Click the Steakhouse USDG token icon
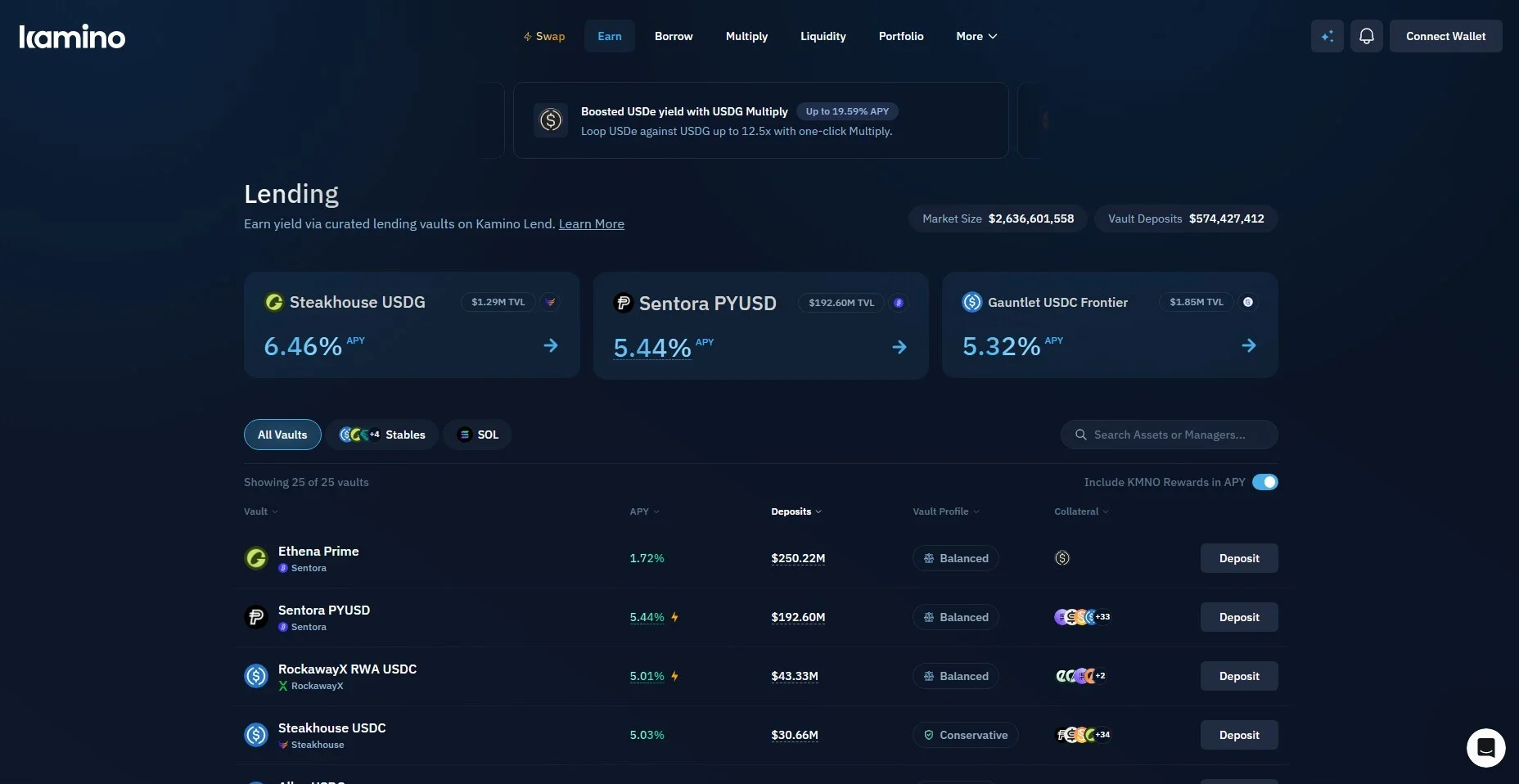 tap(274, 302)
